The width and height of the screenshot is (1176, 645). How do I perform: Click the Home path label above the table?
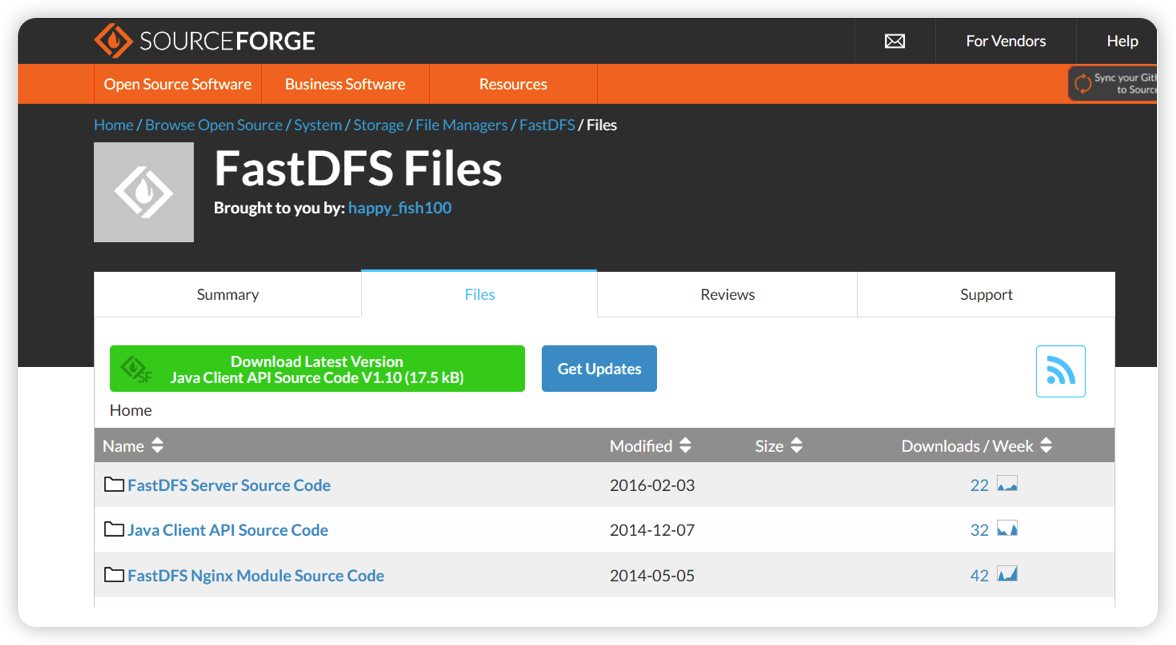130,410
